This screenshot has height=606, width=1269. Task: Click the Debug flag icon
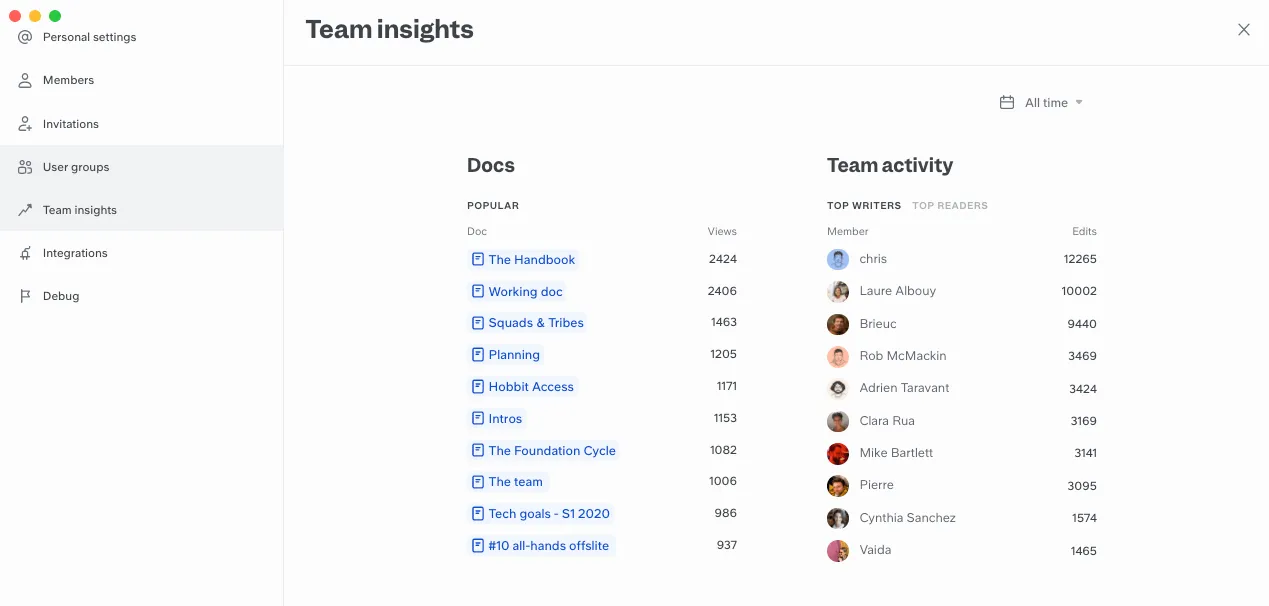coord(25,296)
